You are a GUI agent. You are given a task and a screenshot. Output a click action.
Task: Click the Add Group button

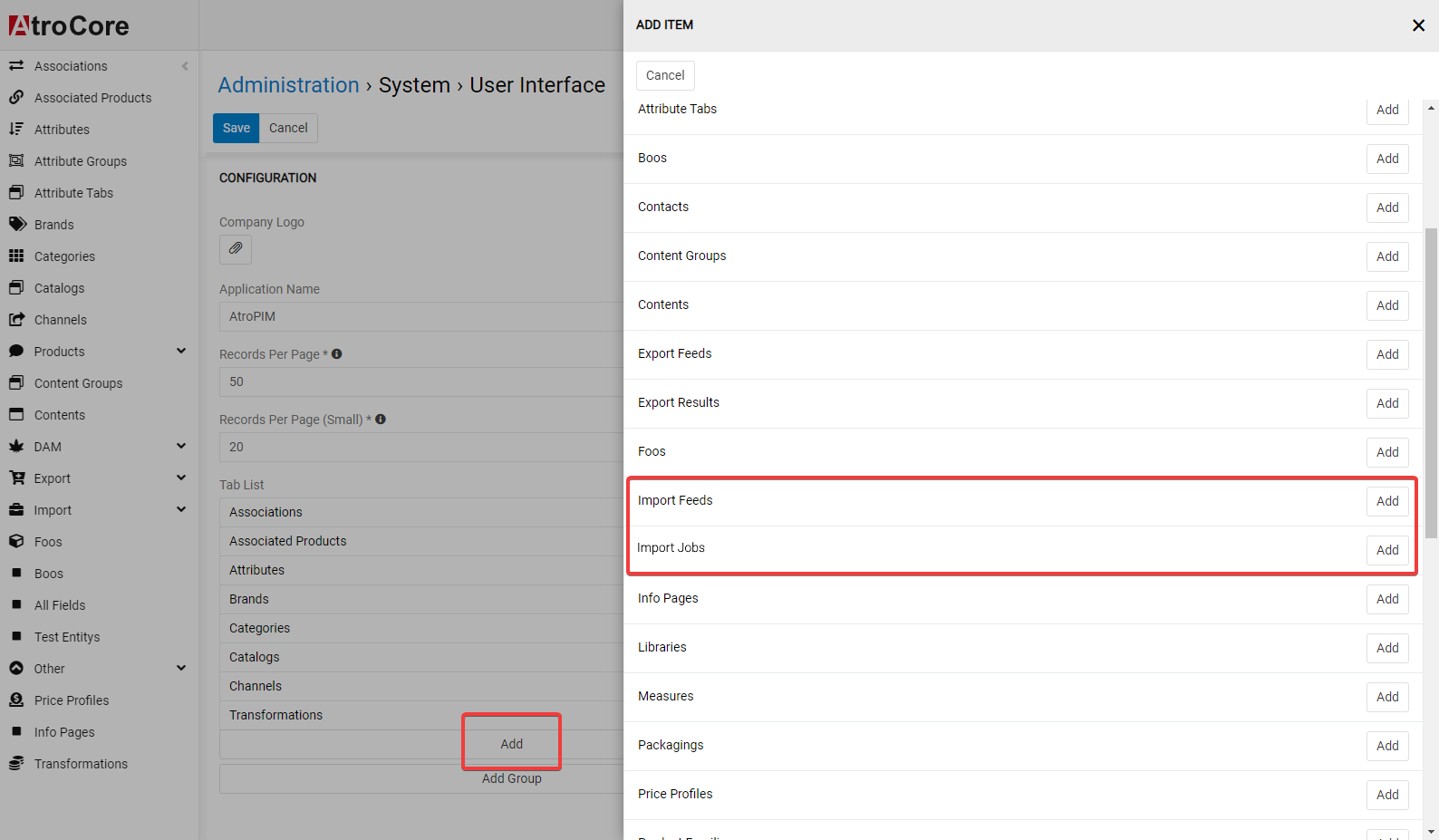point(511,778)
